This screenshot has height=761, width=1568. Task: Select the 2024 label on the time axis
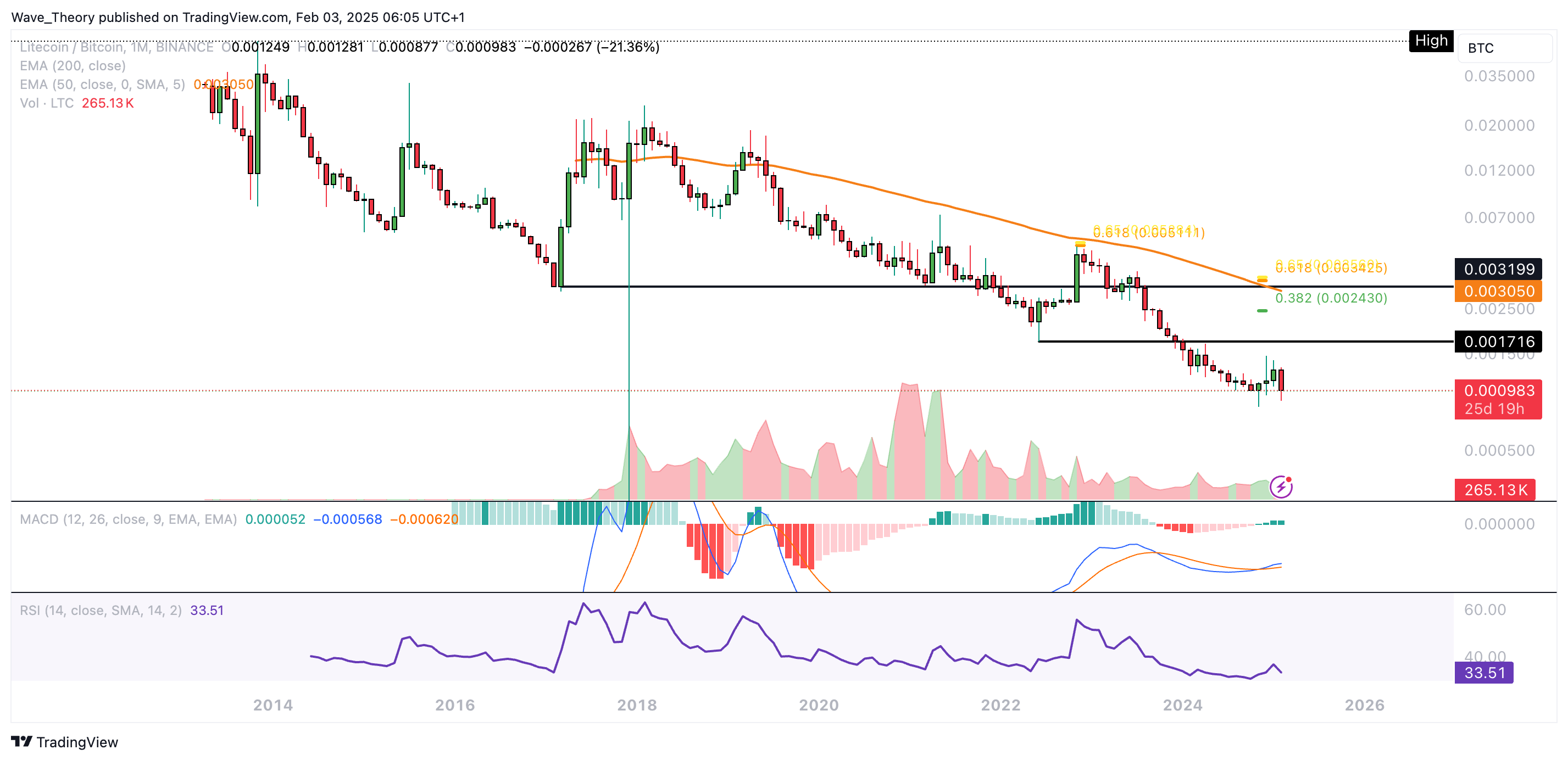pos(1182,704)
